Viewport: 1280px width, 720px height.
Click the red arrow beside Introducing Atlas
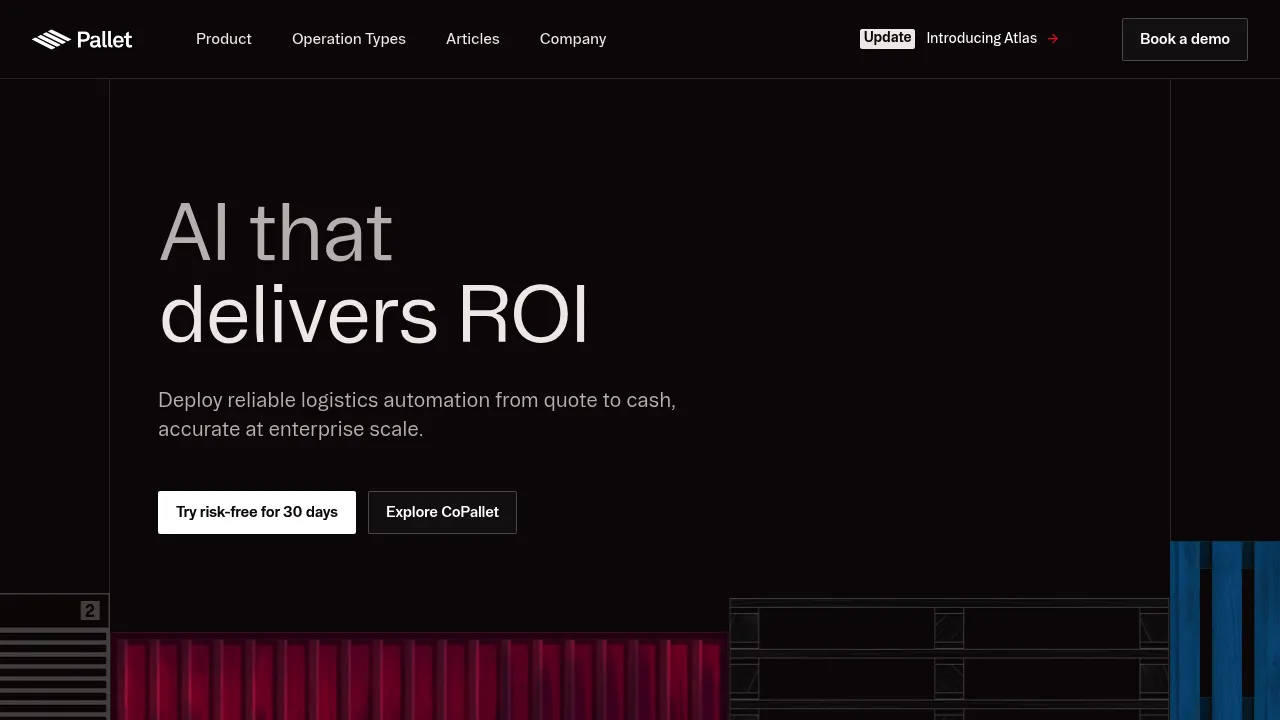[1053, 39]
